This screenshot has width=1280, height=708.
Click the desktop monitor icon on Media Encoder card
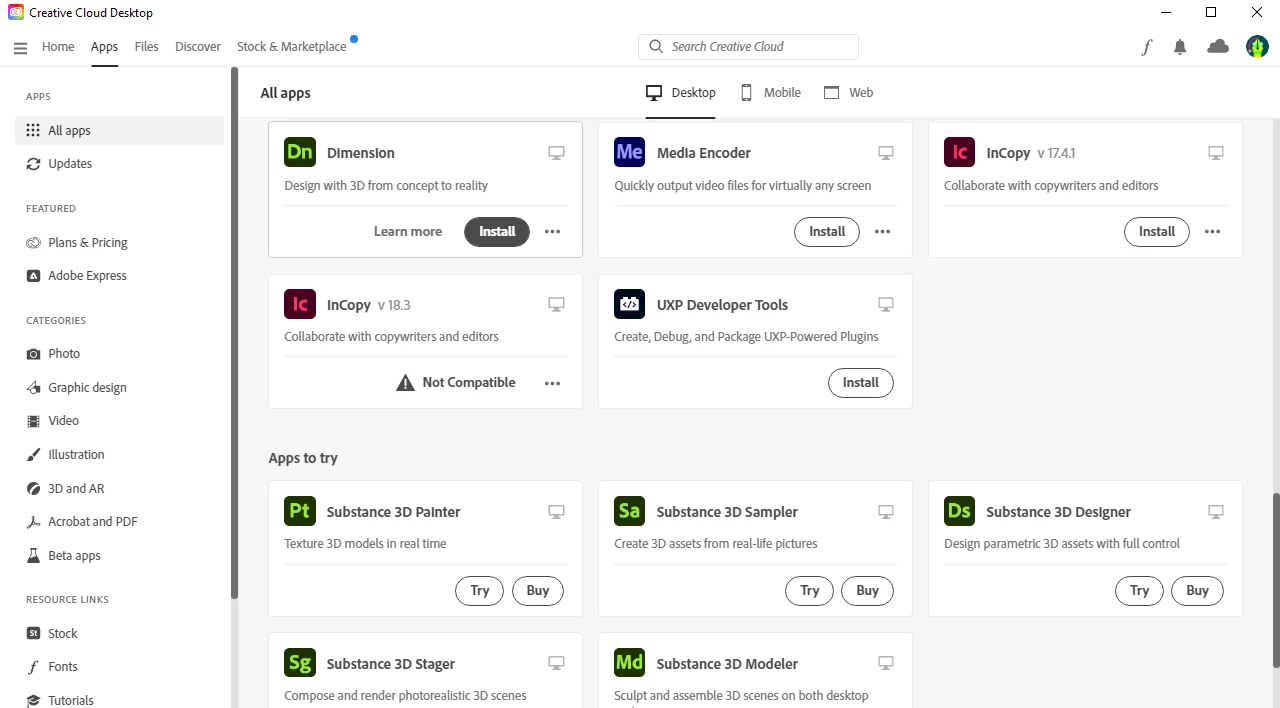coord(886,153)
